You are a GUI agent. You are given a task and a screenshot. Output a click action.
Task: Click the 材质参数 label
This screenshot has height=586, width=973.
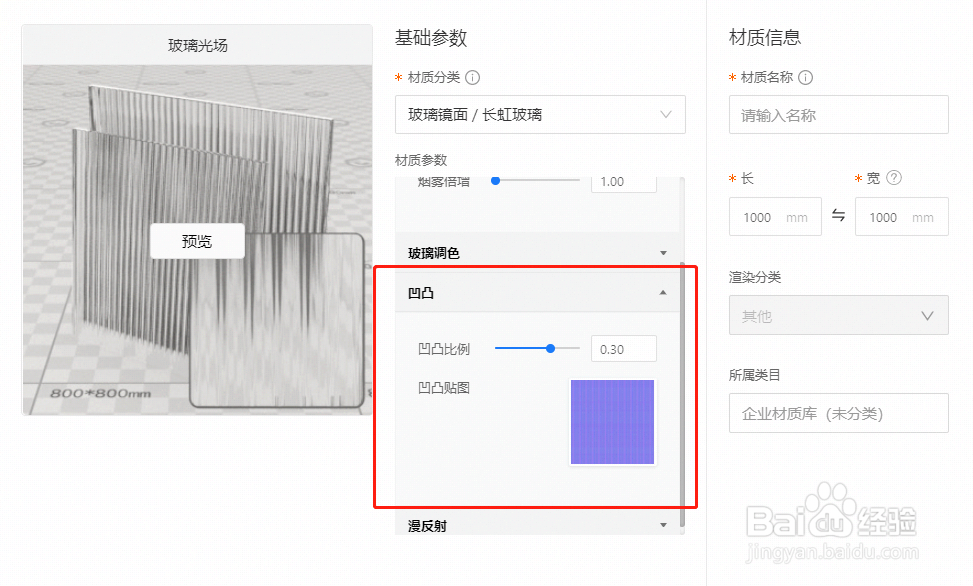point(421,160)
